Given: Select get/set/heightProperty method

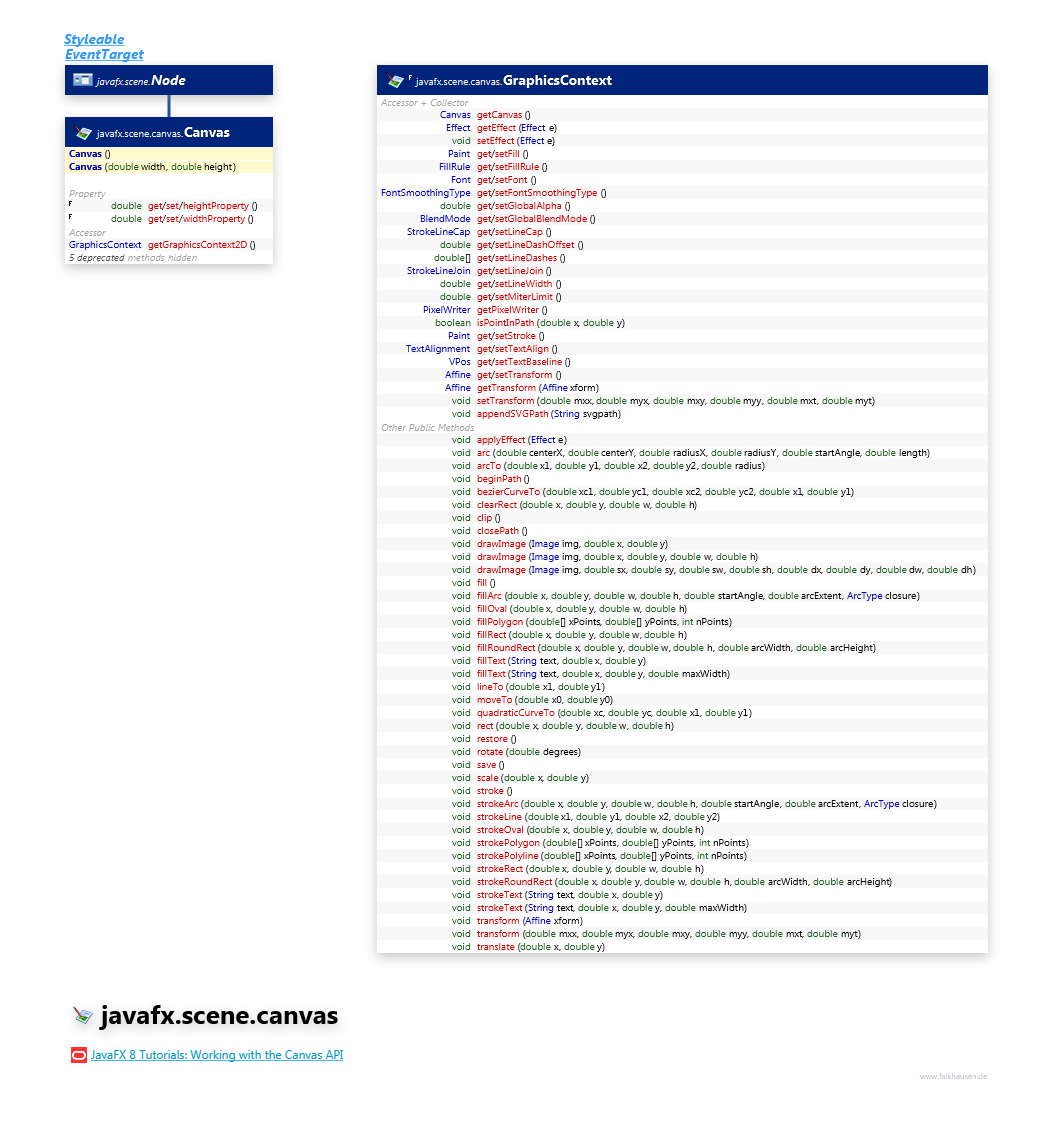Looking at the screenshot, I should (x=203, y=206).
